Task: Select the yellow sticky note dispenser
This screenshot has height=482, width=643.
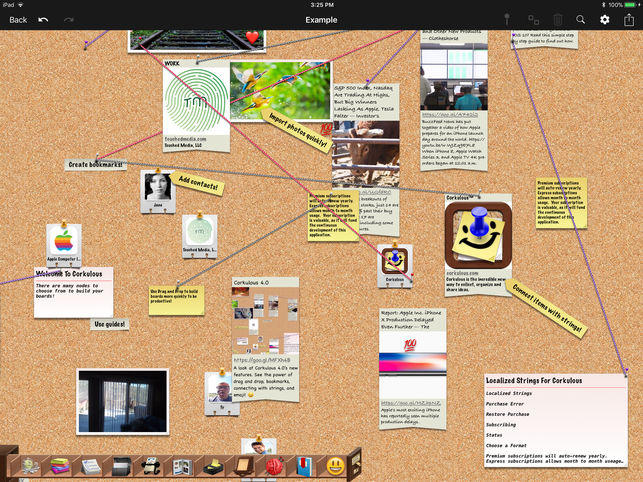Action: point(213,467)
